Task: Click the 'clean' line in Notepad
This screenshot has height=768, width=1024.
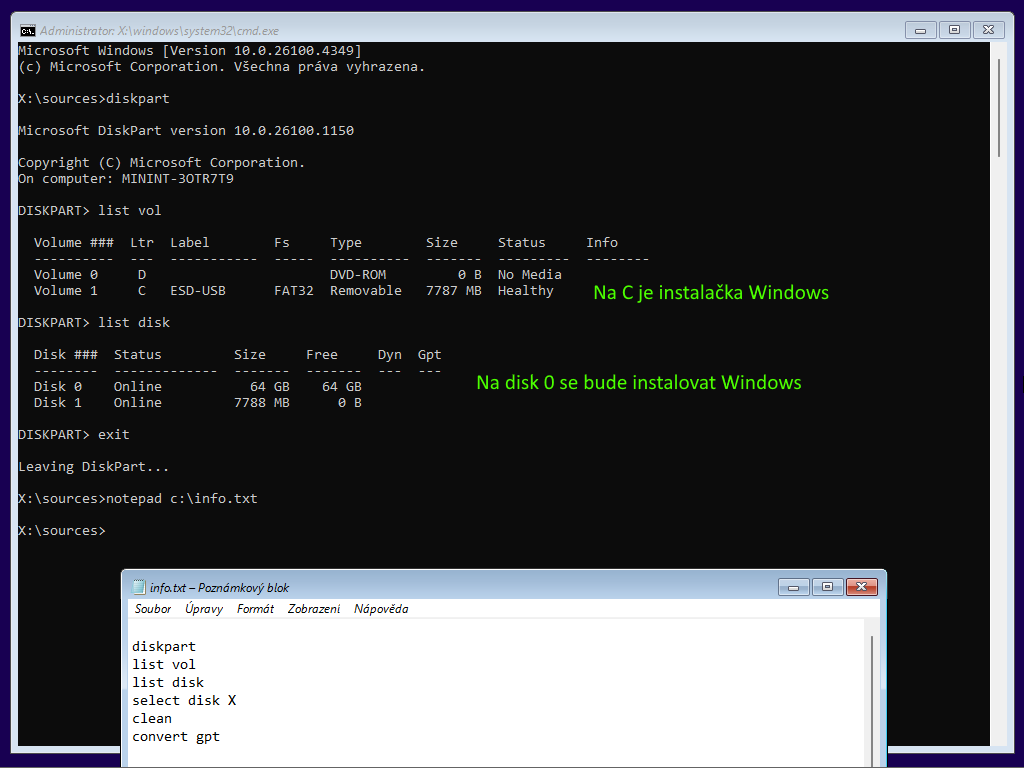Action: tap(152, 718)
